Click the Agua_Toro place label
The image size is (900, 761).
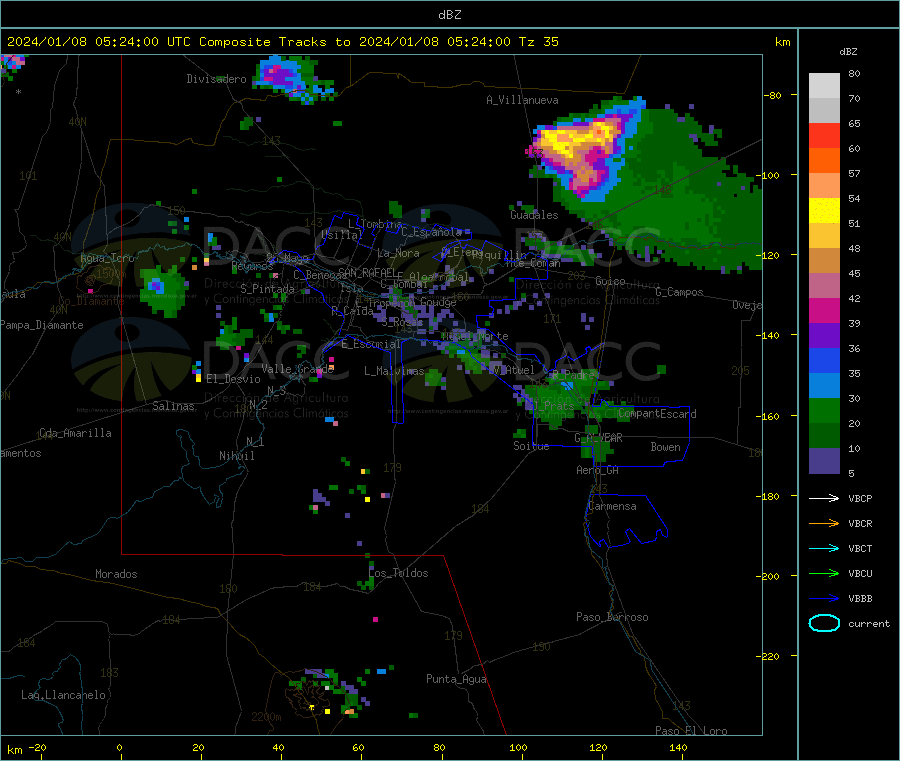[x=107, y=258]
